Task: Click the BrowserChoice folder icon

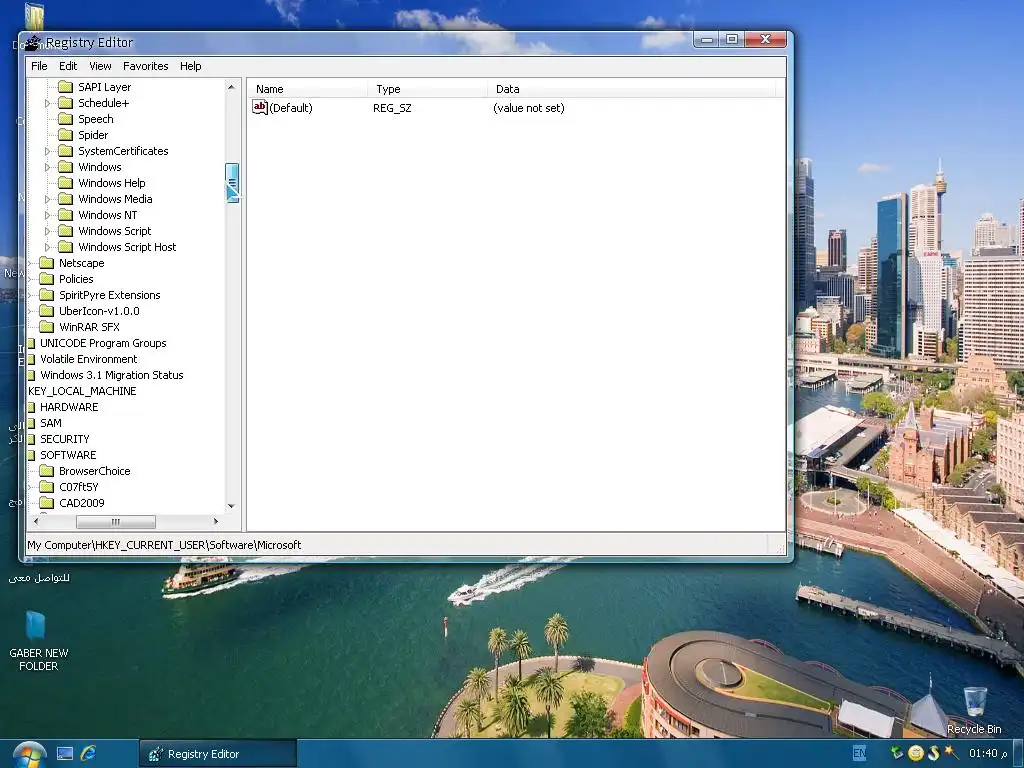Action: [x=46, y=471]
